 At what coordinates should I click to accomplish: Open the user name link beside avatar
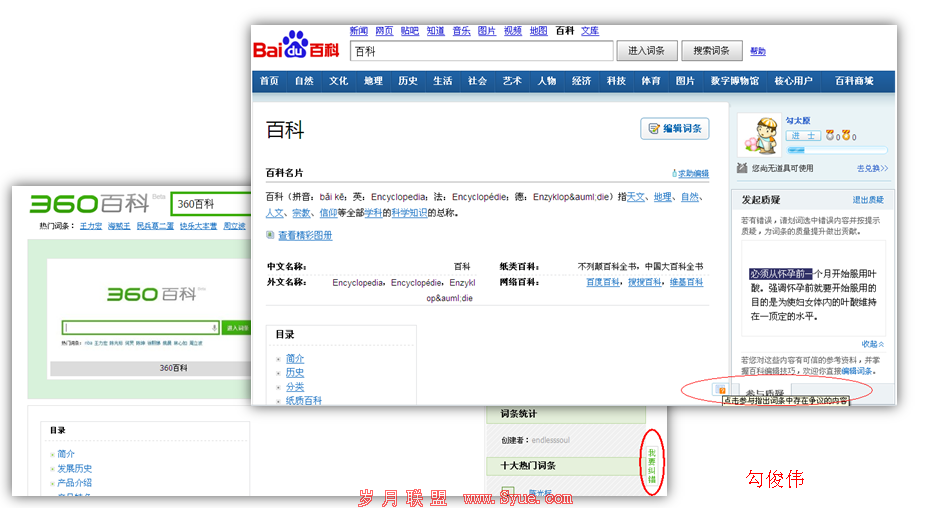(798, 120)
